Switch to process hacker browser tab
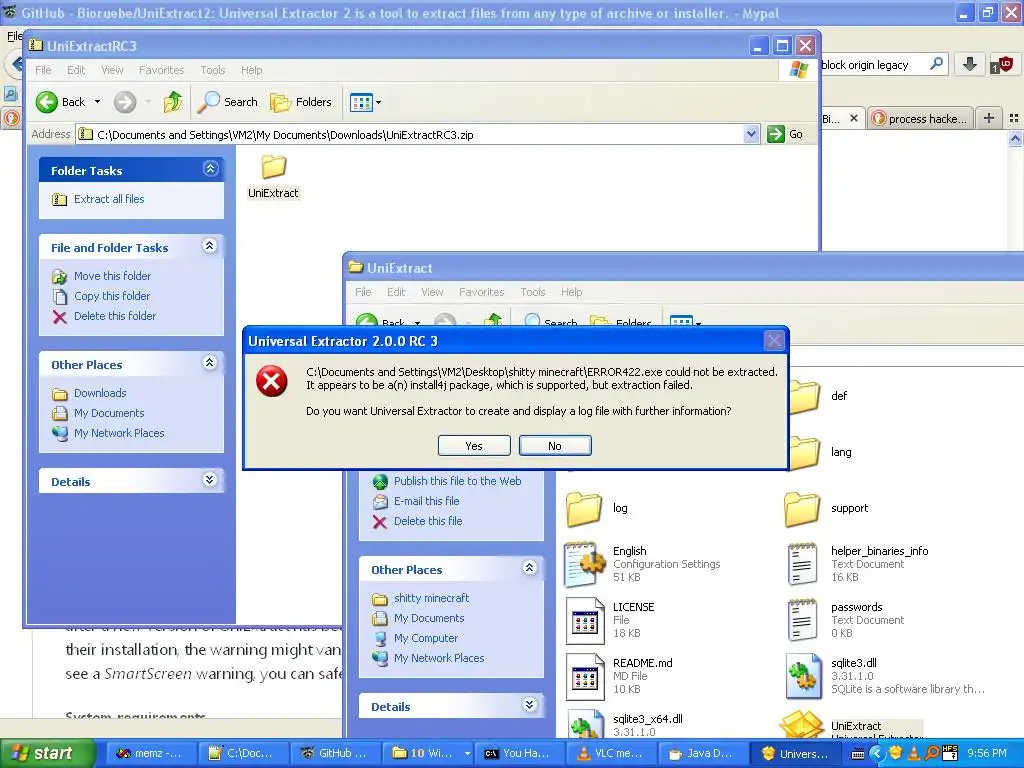1024x768 pixels. 921,118
